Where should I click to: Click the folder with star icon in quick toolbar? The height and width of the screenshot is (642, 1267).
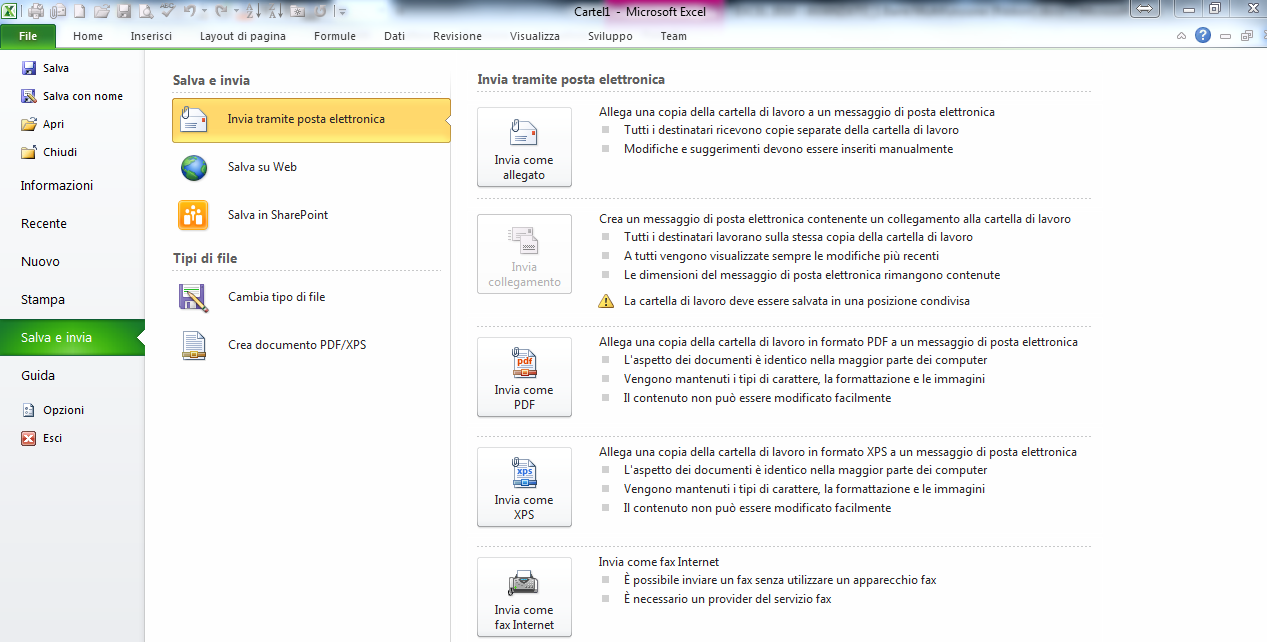click(x=298, y=11)
